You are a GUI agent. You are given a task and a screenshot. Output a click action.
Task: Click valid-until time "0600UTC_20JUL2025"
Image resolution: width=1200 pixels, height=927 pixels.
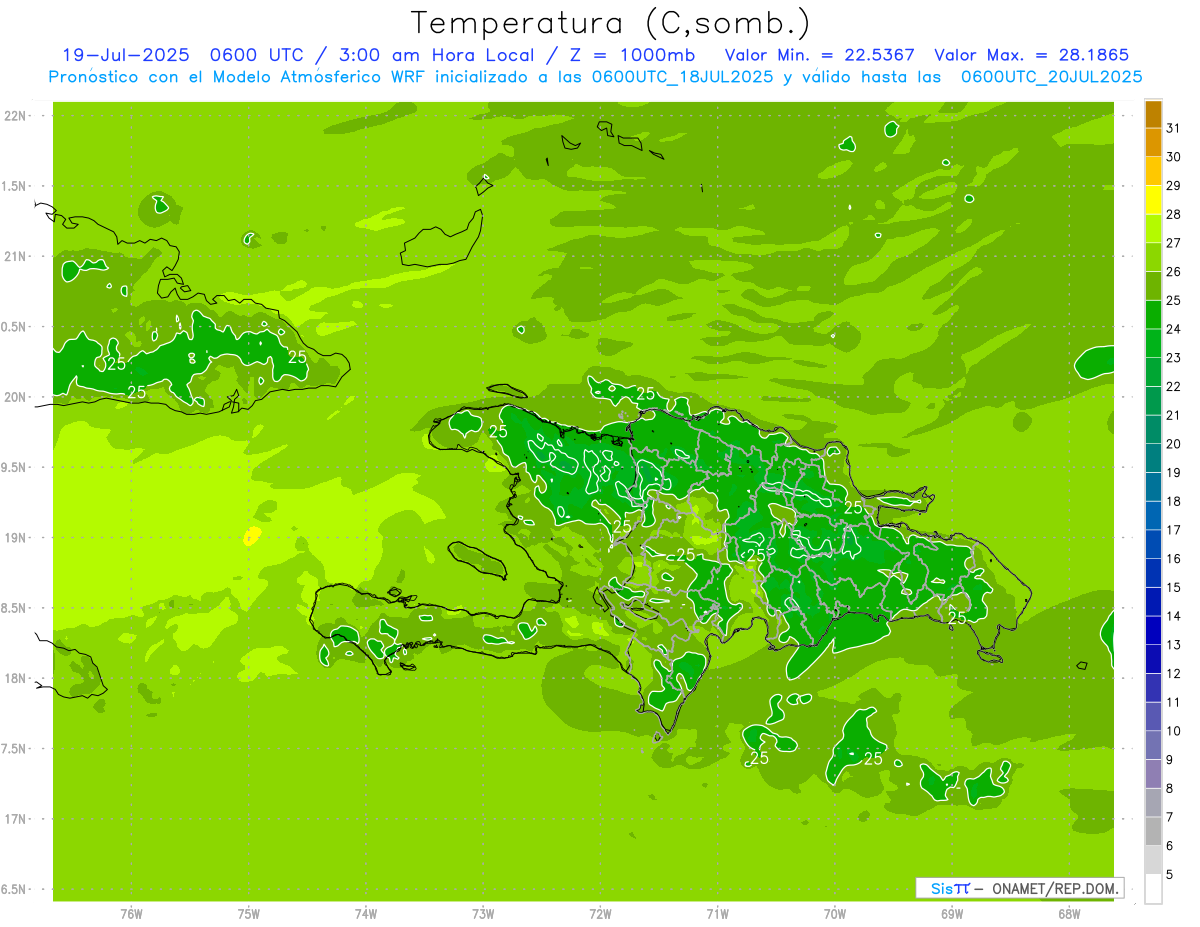pos(1051,76)
